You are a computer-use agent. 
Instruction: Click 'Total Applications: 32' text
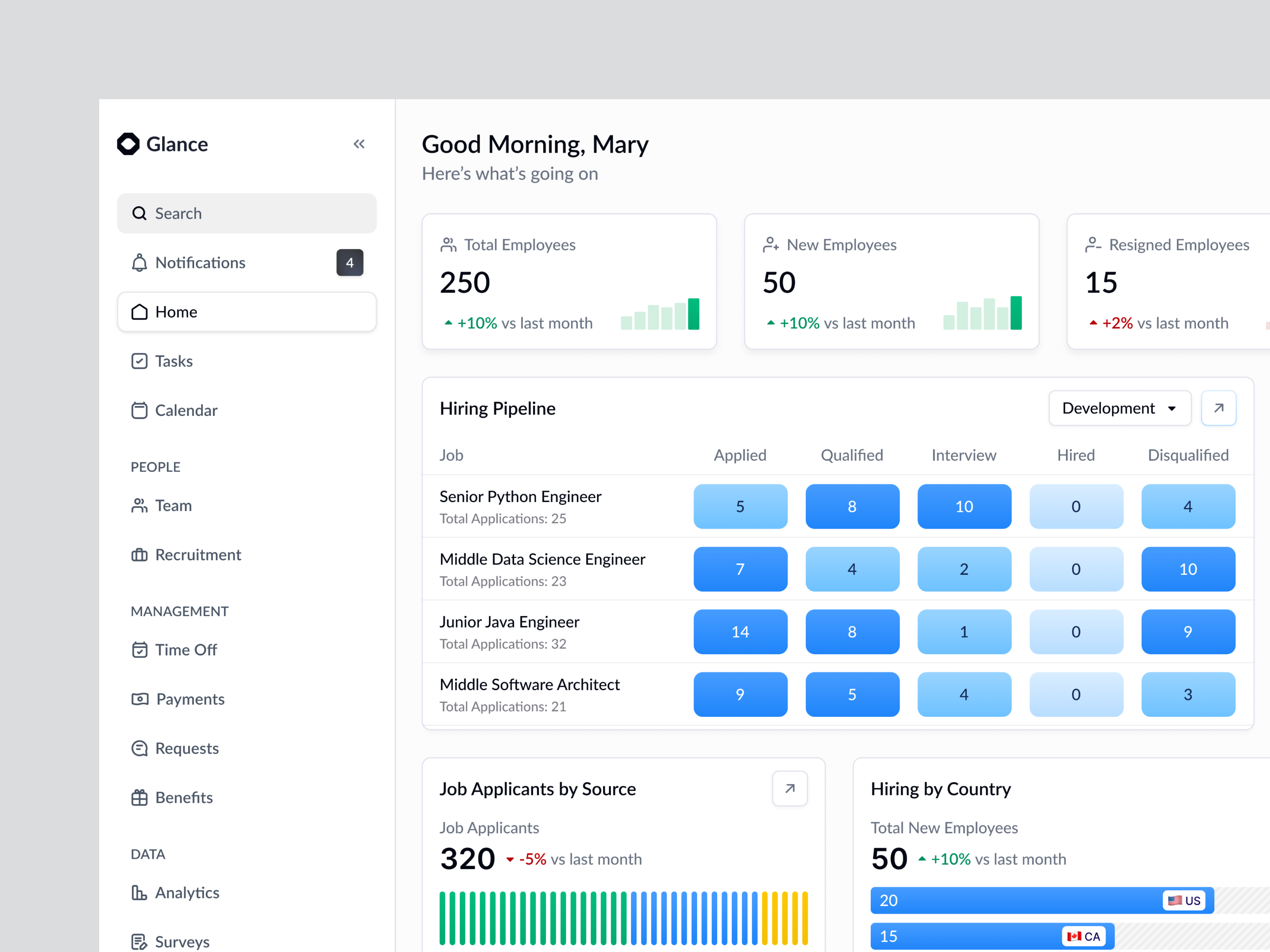[503, 644]
